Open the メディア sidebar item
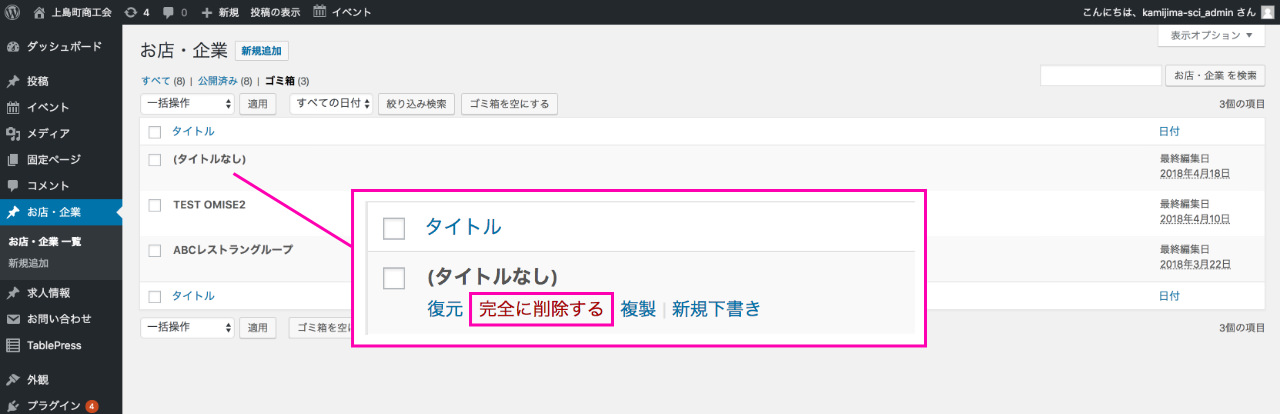This screenshot has height=414, width=1280. [x=47, y=133]
